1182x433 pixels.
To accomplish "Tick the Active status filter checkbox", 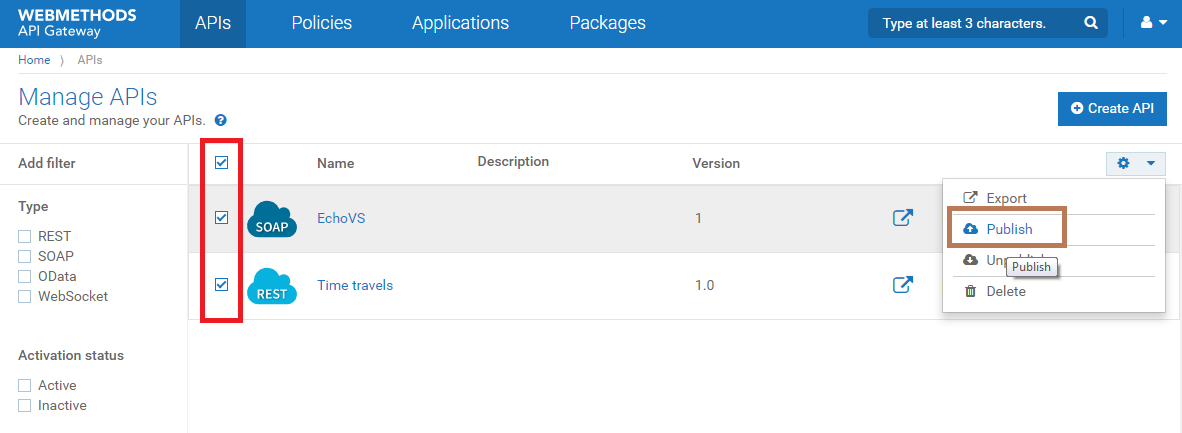I will (25, 385).
